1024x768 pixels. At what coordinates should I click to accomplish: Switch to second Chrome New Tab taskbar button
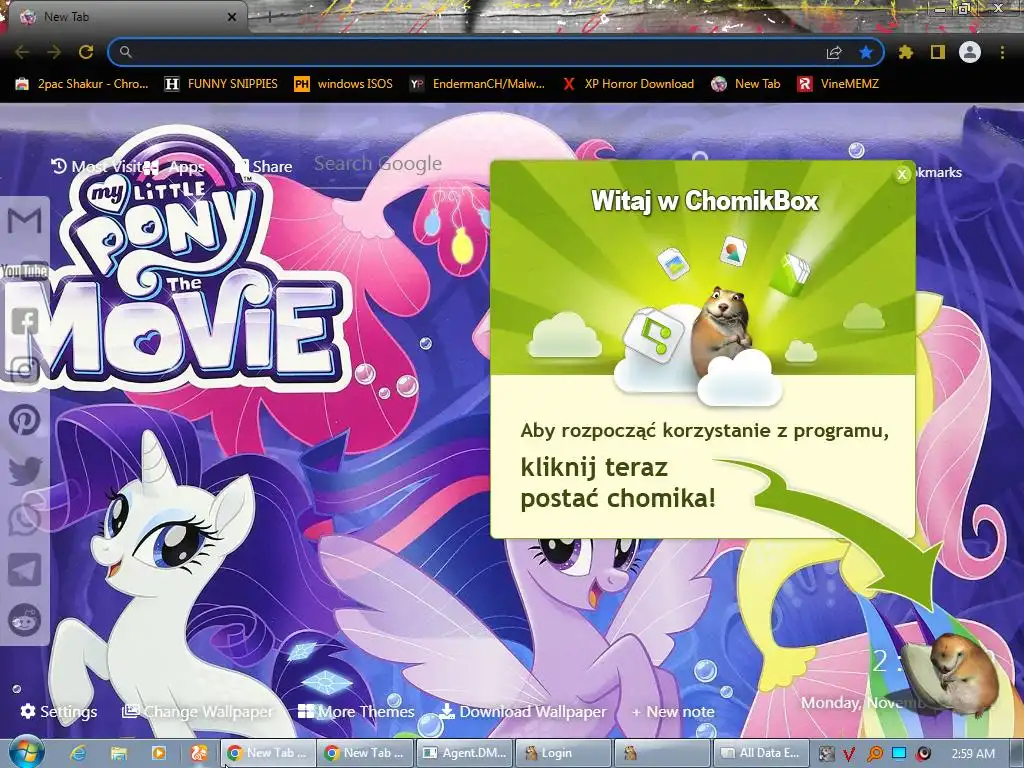(366, 753)
